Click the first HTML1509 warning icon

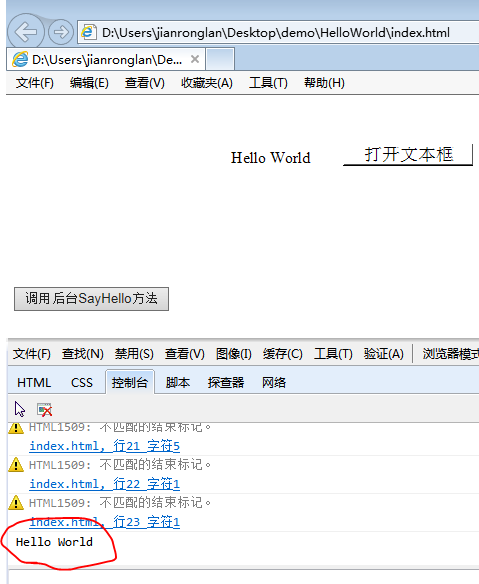pos(16,428)
